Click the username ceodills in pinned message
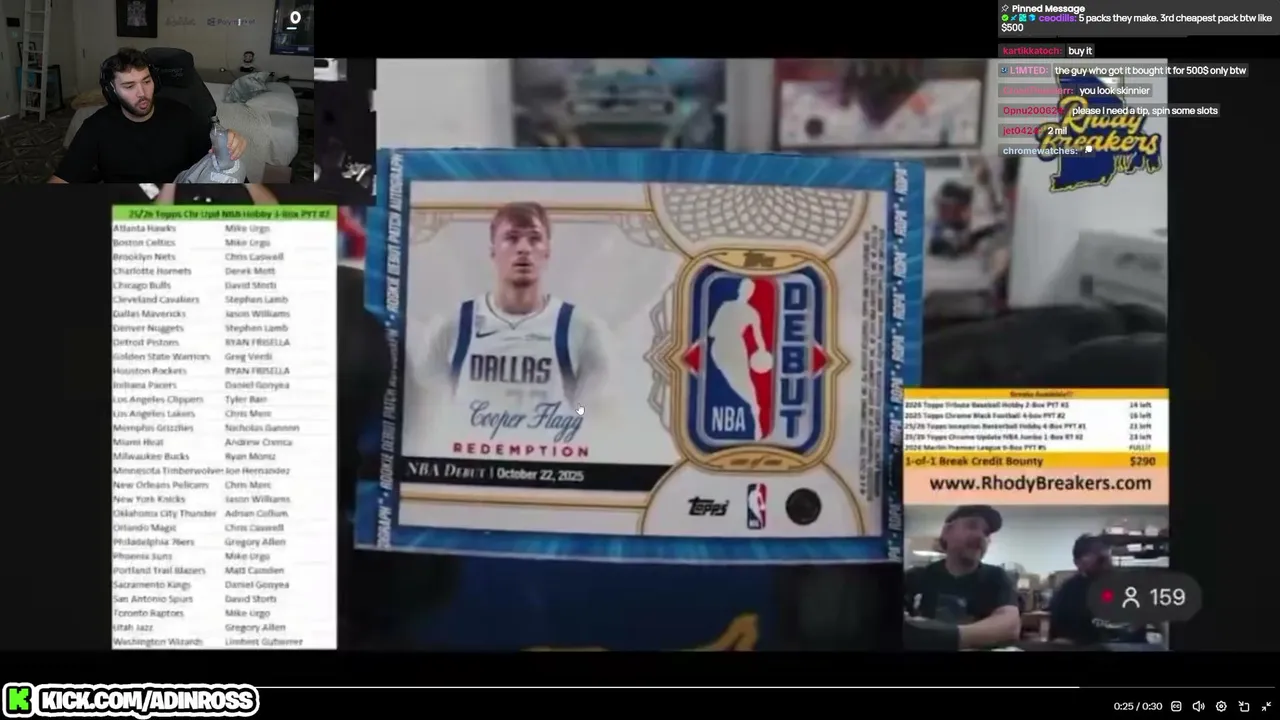This screenshot has width=1280, height=720. [x=1056, y=18]
